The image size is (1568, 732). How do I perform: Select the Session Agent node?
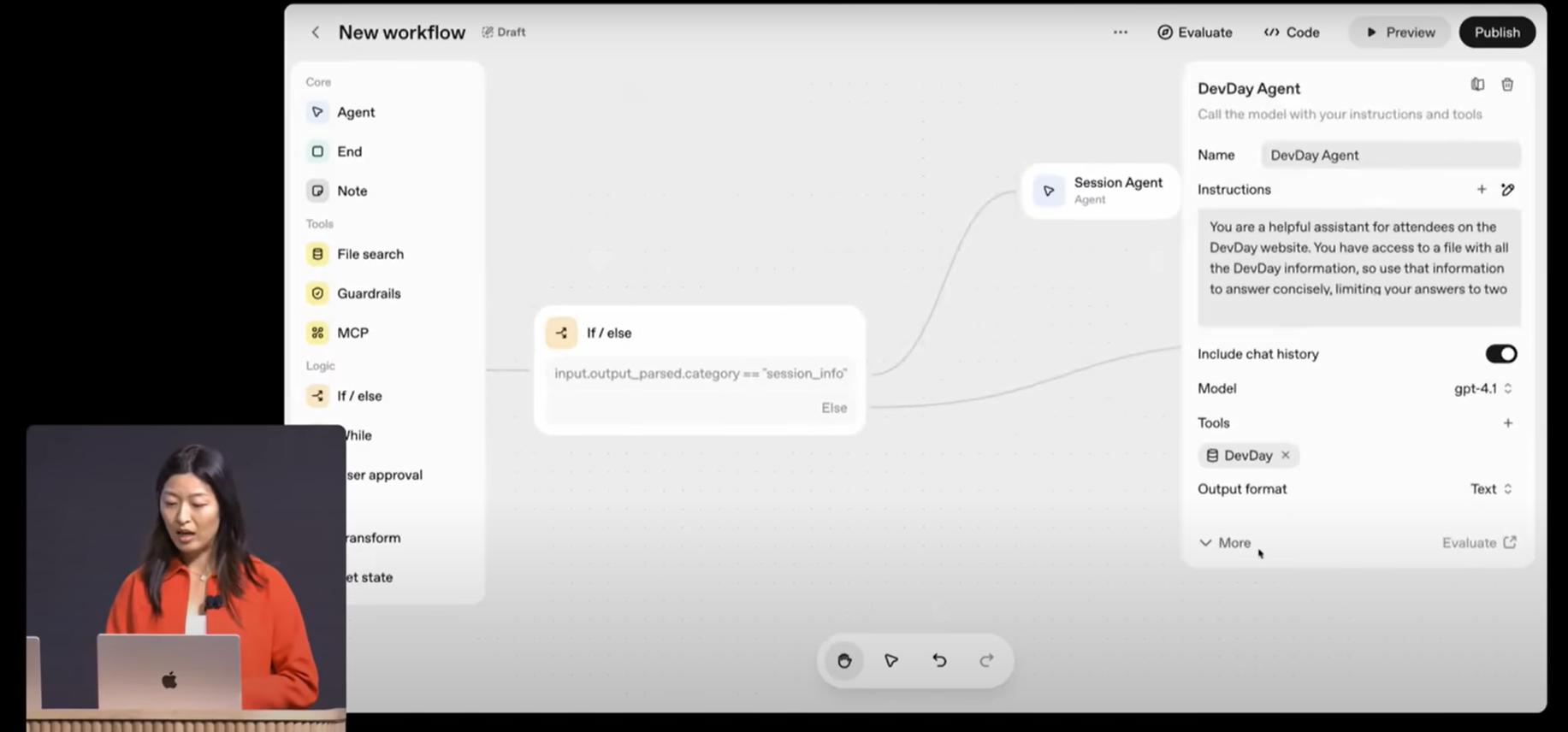(x=1101, y=191)
